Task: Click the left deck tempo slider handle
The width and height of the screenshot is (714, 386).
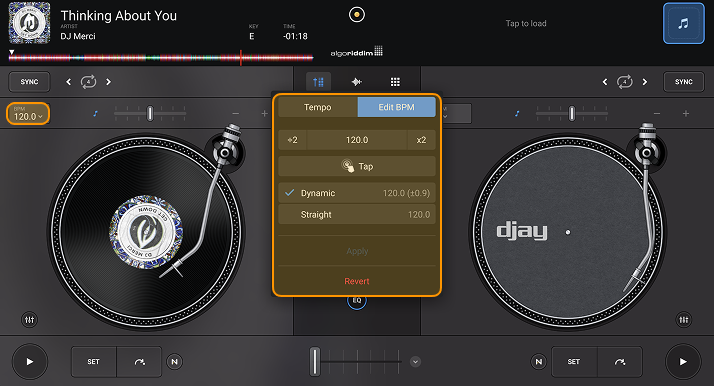Action: point(150,114)
